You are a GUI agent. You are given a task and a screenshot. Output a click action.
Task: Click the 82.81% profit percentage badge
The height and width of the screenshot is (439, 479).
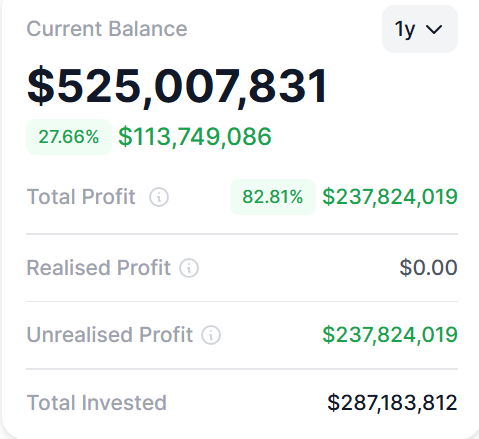pos(273,197)
